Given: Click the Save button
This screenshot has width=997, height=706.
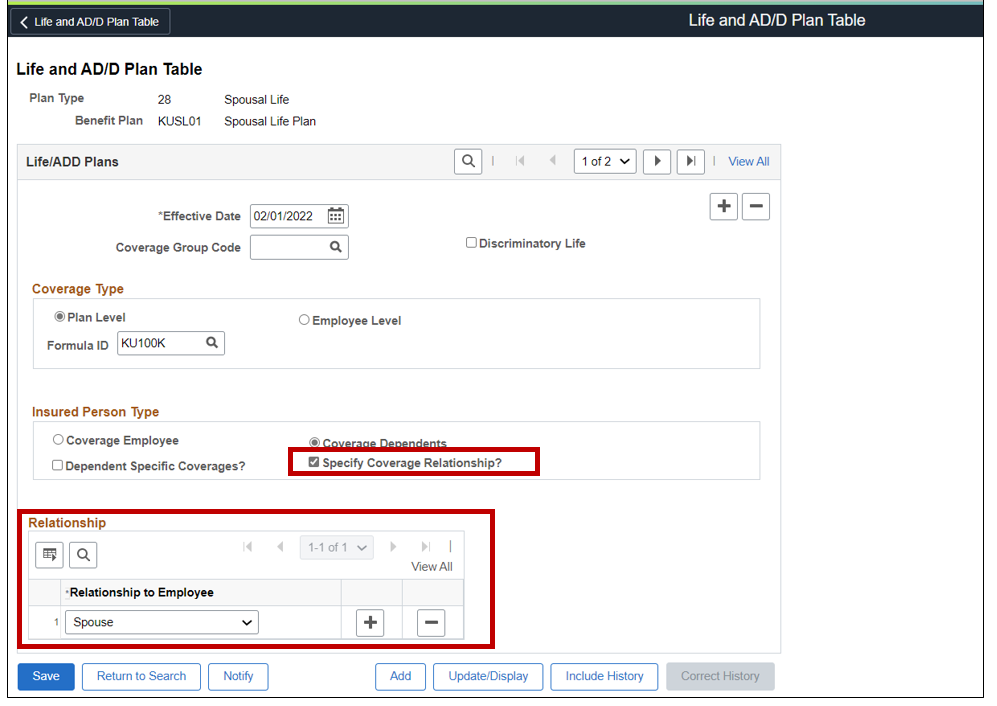Looking at the screenshot, I should pos(46,676).
